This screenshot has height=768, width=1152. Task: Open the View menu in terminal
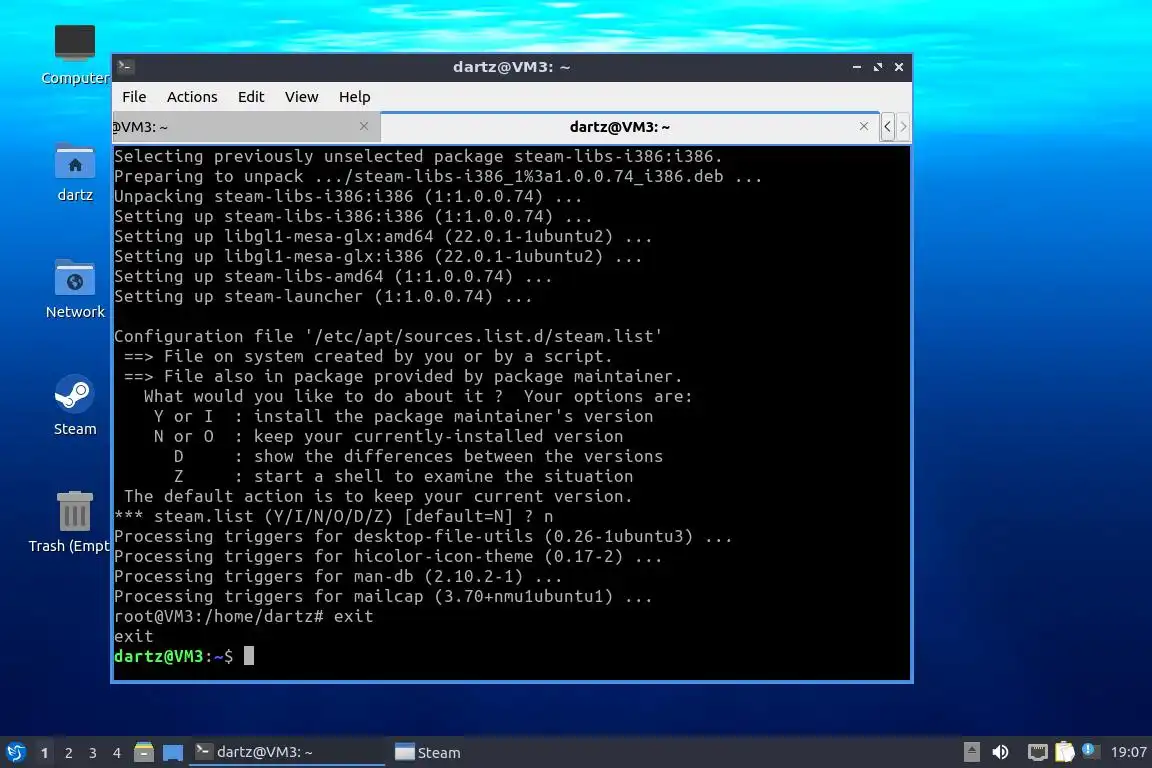(301, 97)
